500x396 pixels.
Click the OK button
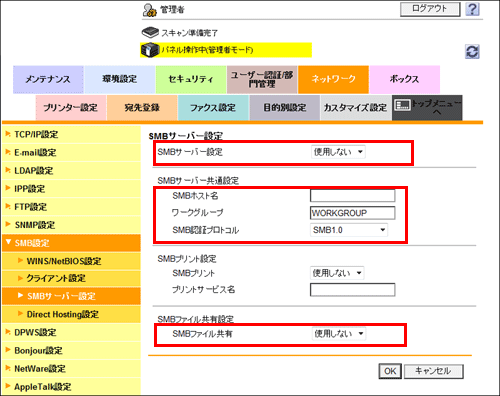[390, 371]
